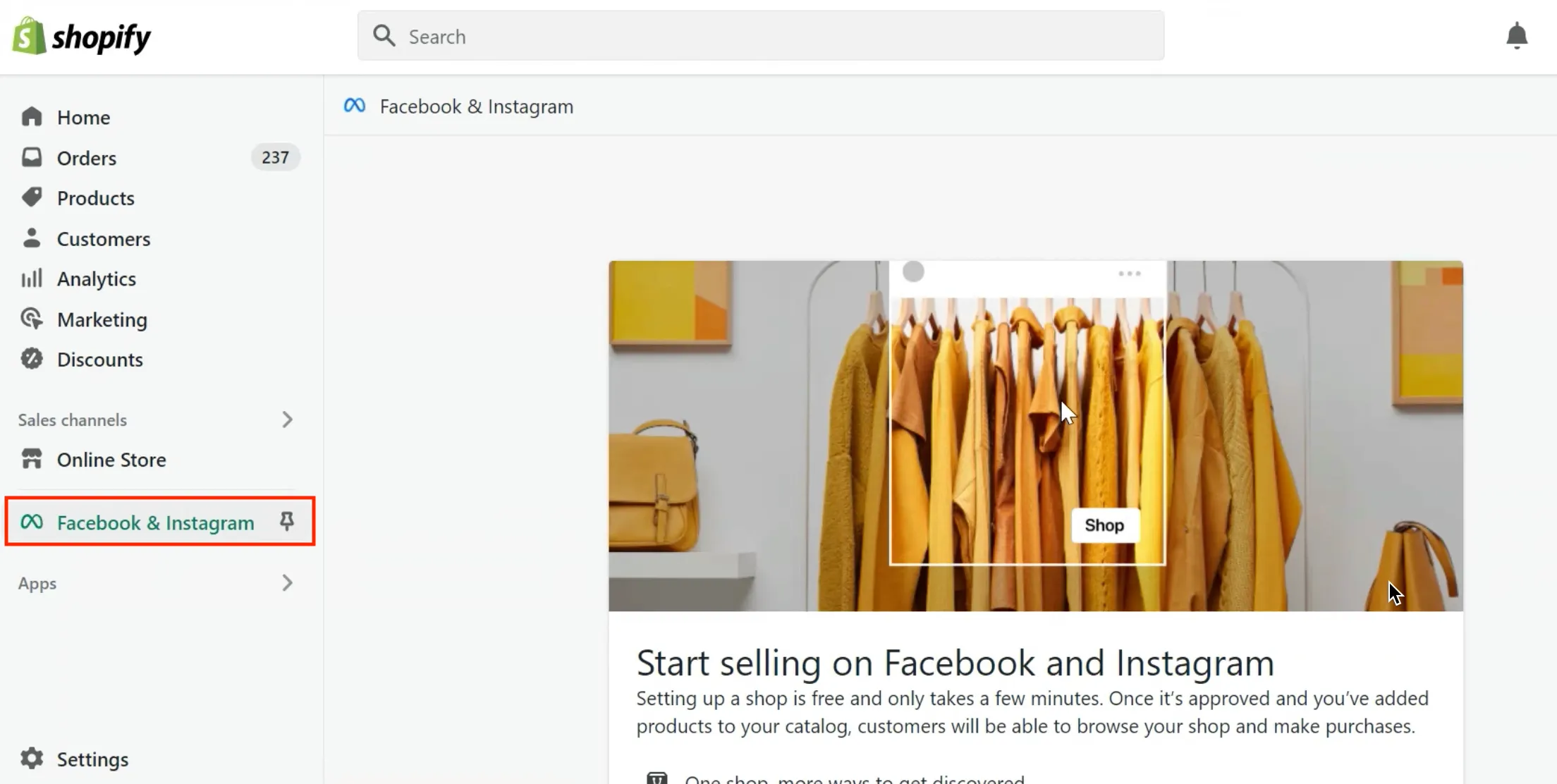Click the yellow clothing banner image
This screenshot has height=784, width=1557.
(x=1035, y=436)
